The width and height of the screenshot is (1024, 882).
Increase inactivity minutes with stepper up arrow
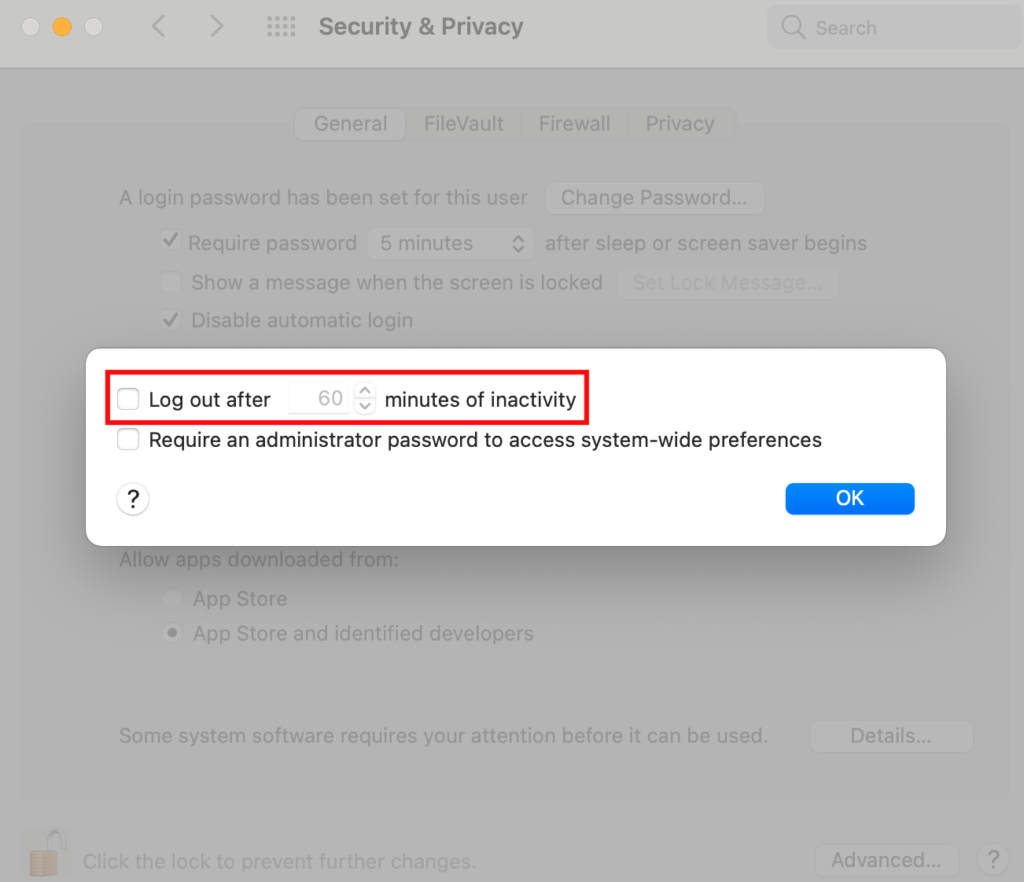coord(365,392)
